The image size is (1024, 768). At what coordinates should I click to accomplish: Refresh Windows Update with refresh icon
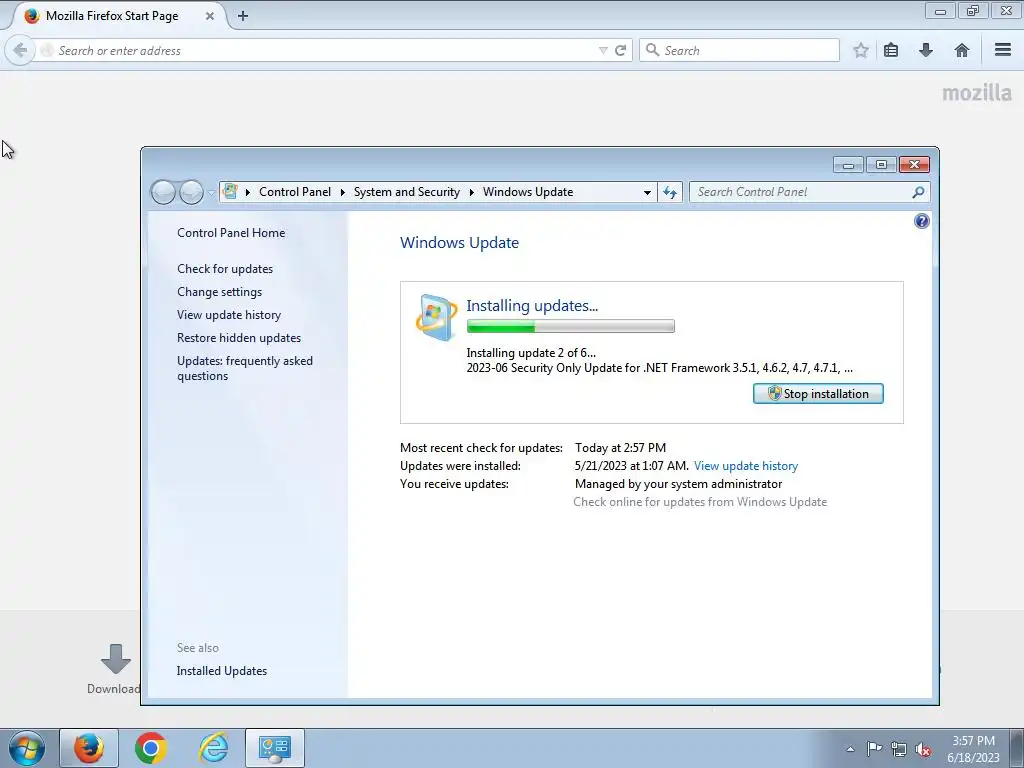[670, 192]
